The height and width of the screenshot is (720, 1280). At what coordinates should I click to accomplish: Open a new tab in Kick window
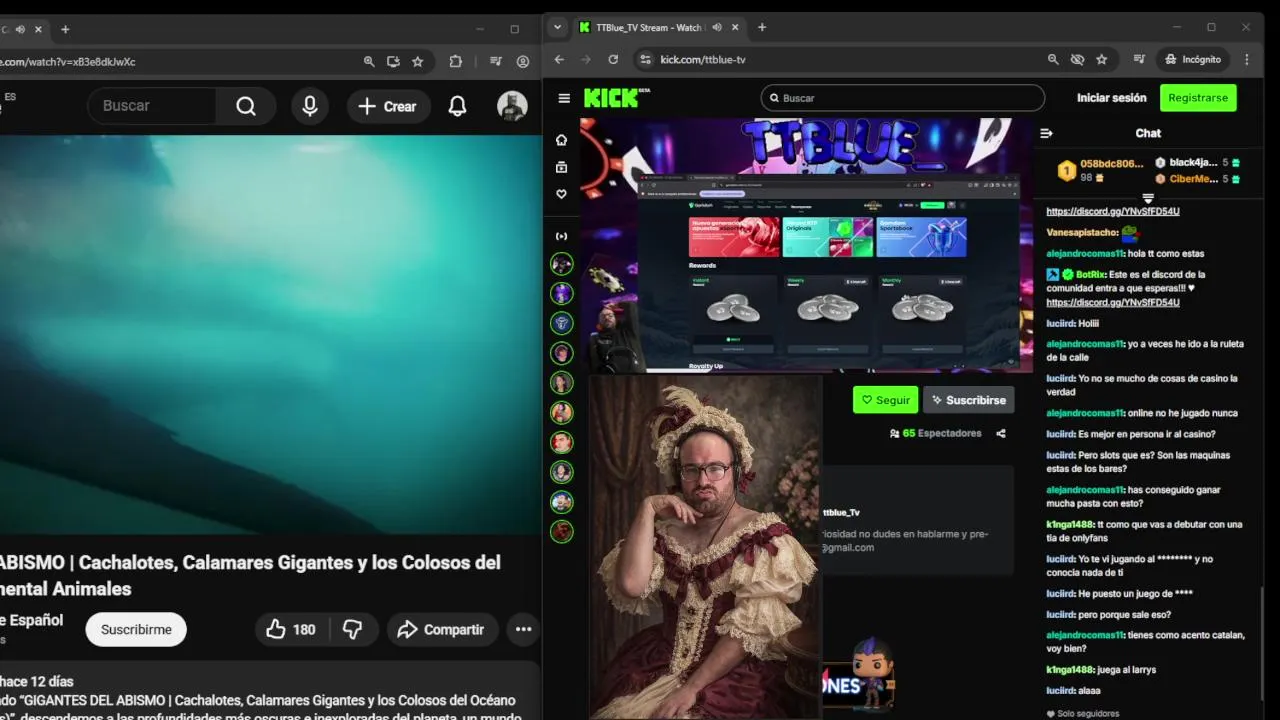point(762,27)
